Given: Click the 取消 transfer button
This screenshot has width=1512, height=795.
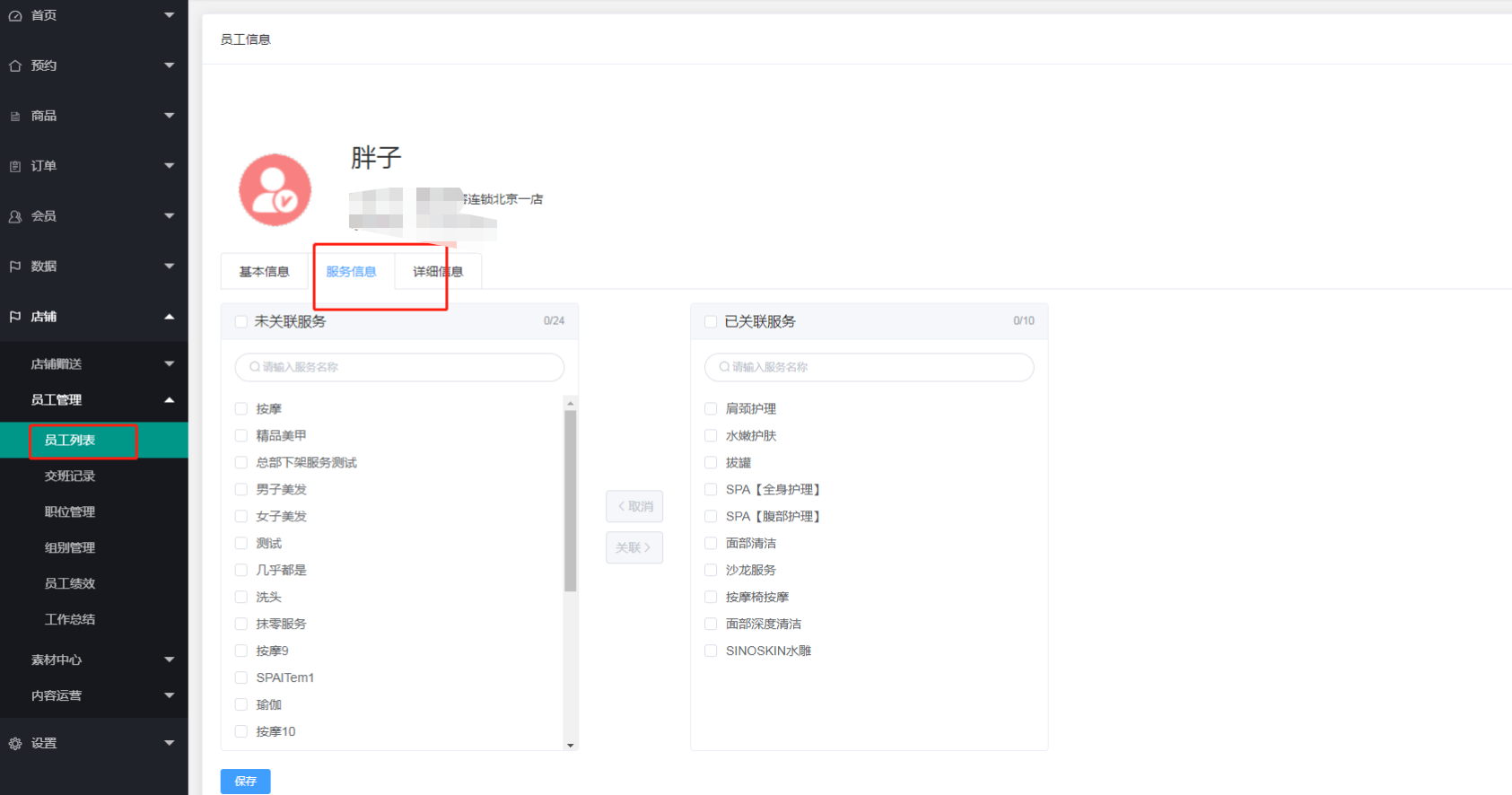Looking at the screenshot, I should pyautogui.click(x=634, y=507).
